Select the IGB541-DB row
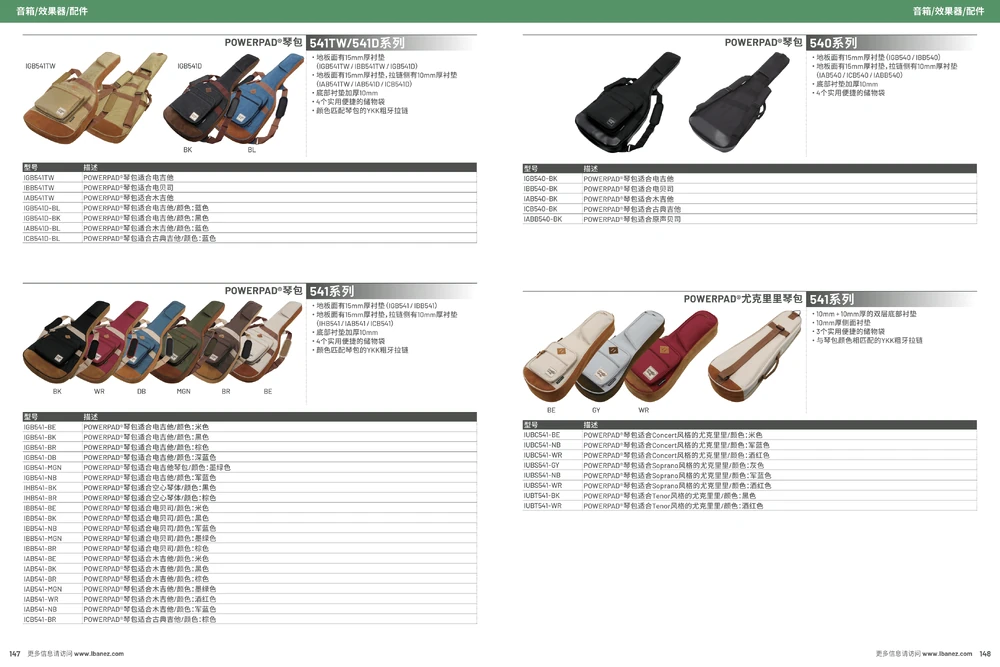This screenshot has height=667, width=1000. pyautogui.click(x=250, y=458)
